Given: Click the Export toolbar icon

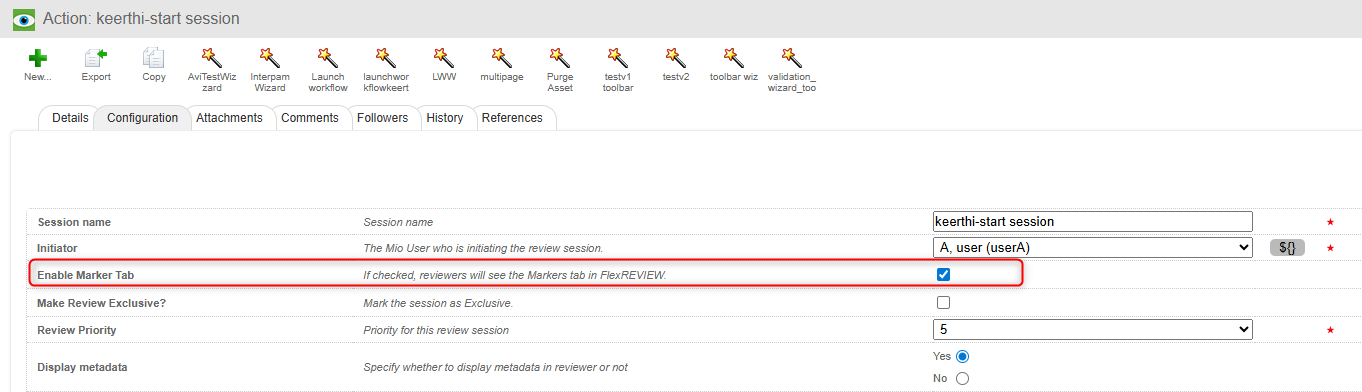Looking at the screenshot, I should [96, 59].
